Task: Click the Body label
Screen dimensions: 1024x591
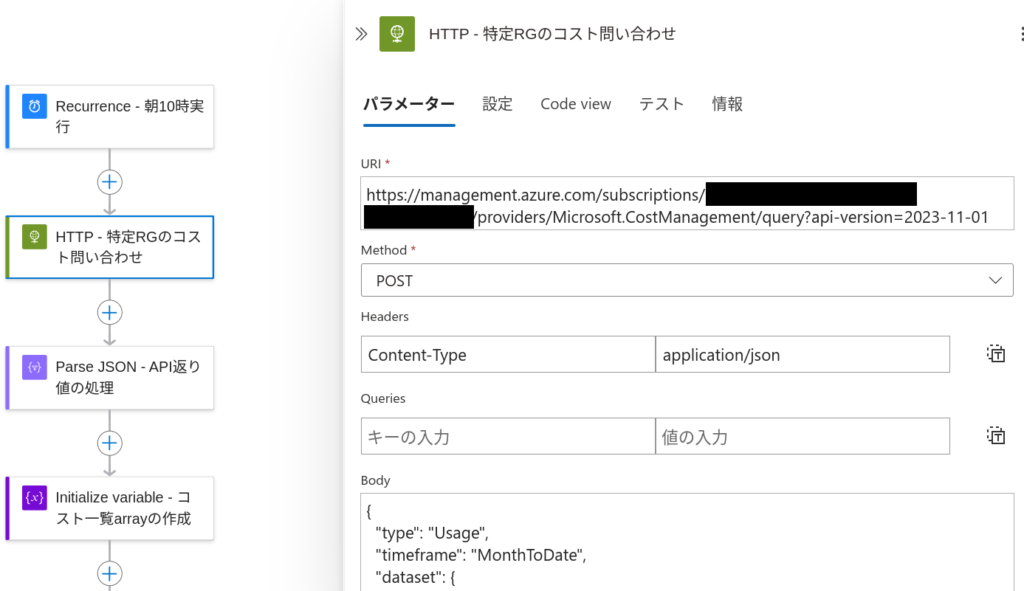Action: (x=376, y=480)
